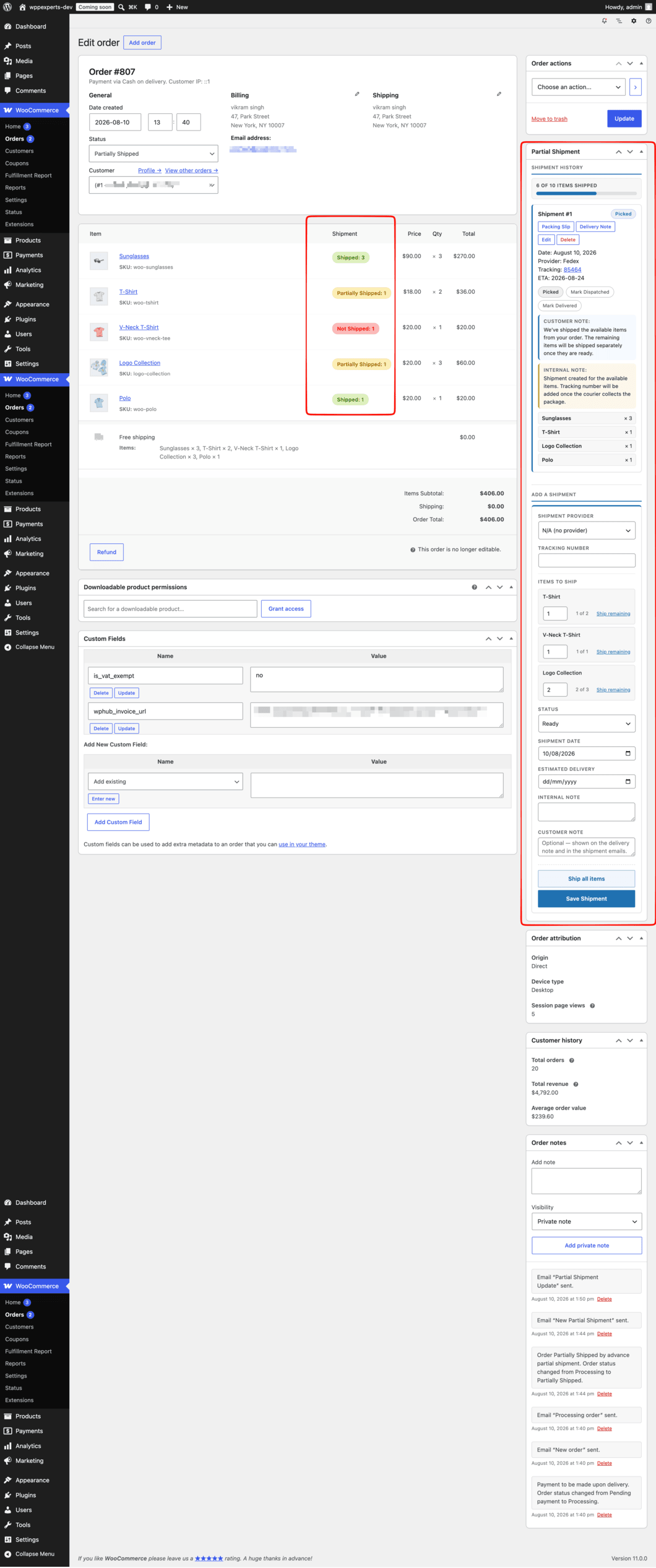Open the help question mark icon top-right
656x1568 pixels.
click(649, 20)
